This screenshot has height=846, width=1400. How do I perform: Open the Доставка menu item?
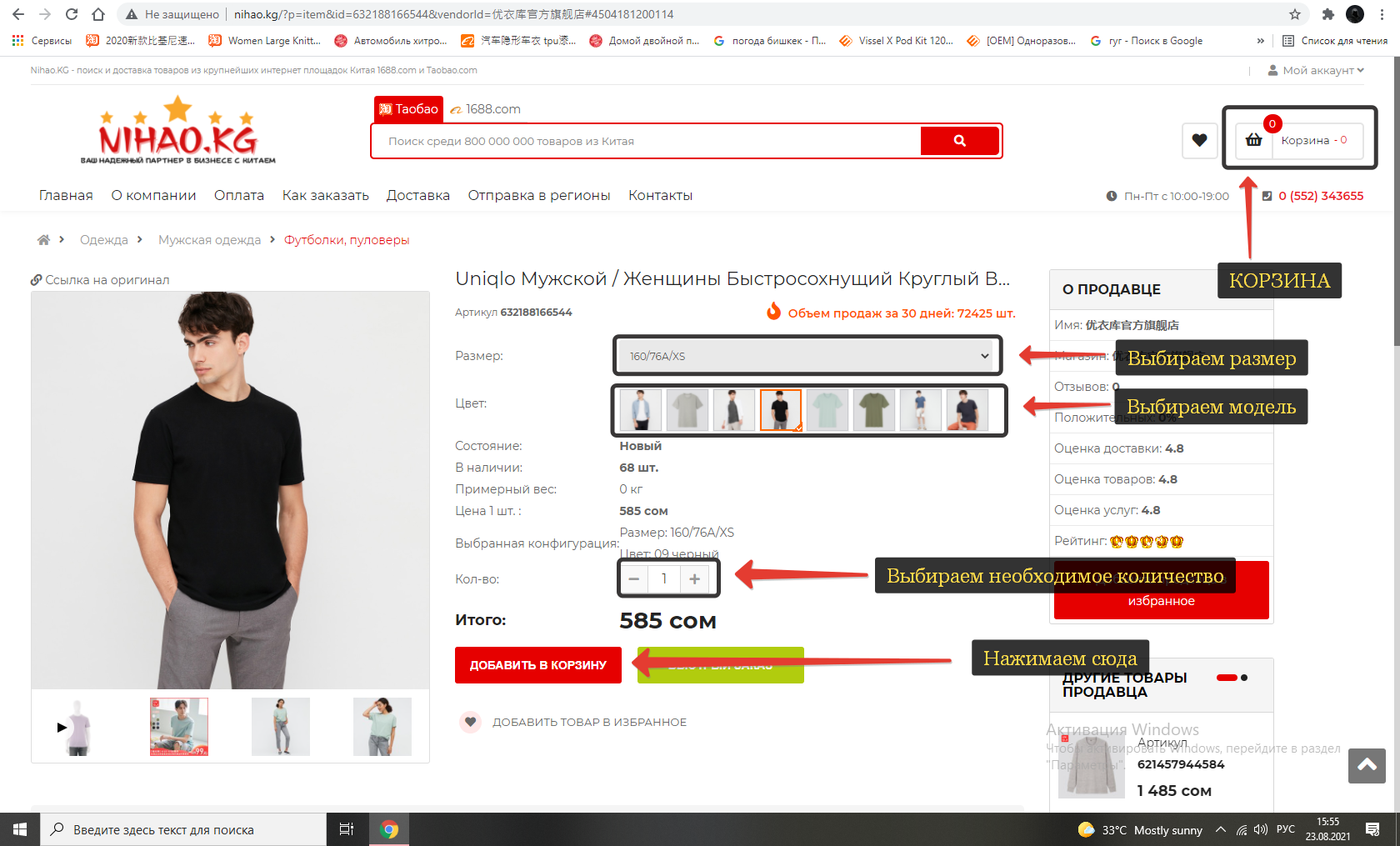[417, 195]
